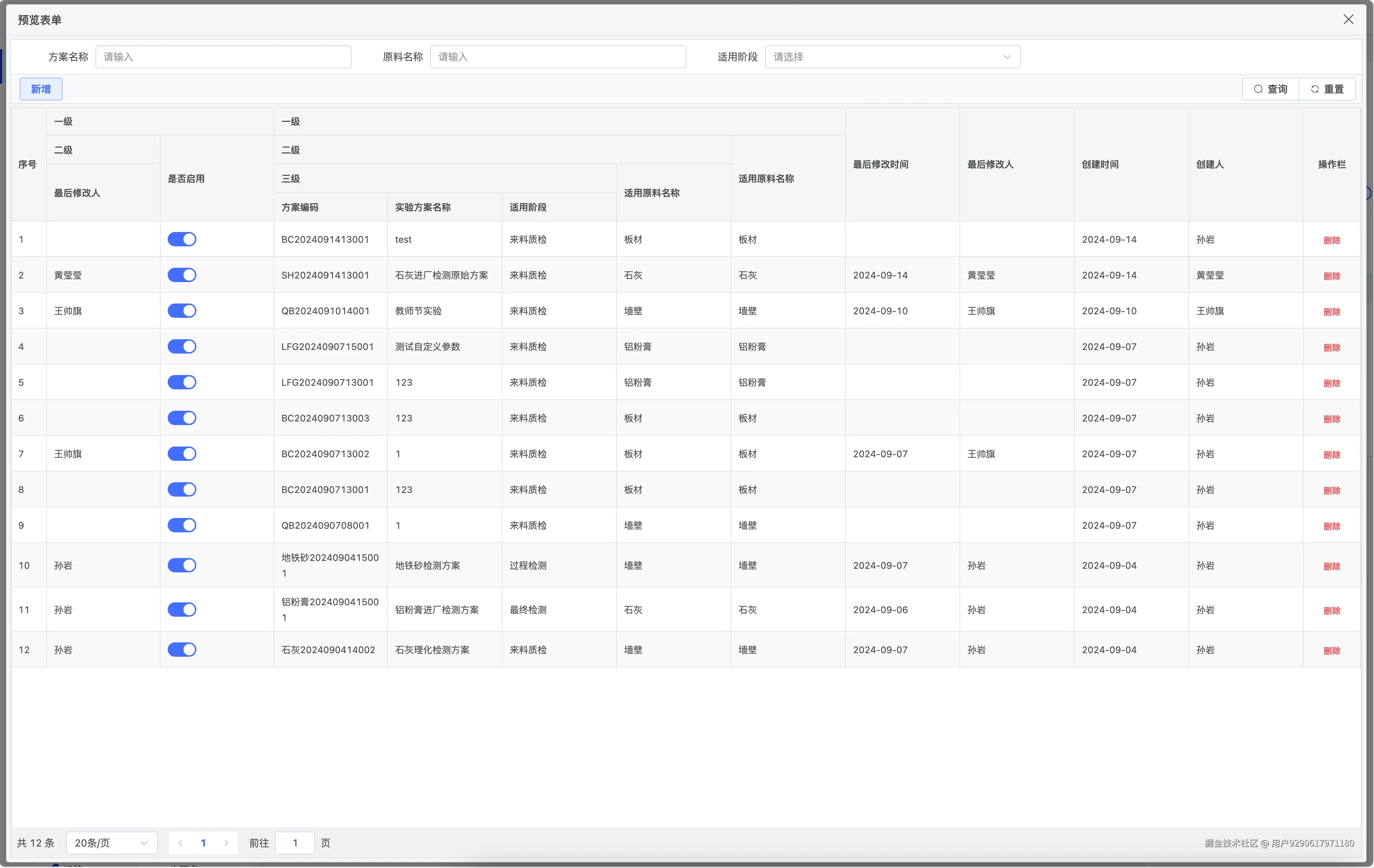Click the 新增 button
1374x868 pixels.
click(x=40, y=89)
